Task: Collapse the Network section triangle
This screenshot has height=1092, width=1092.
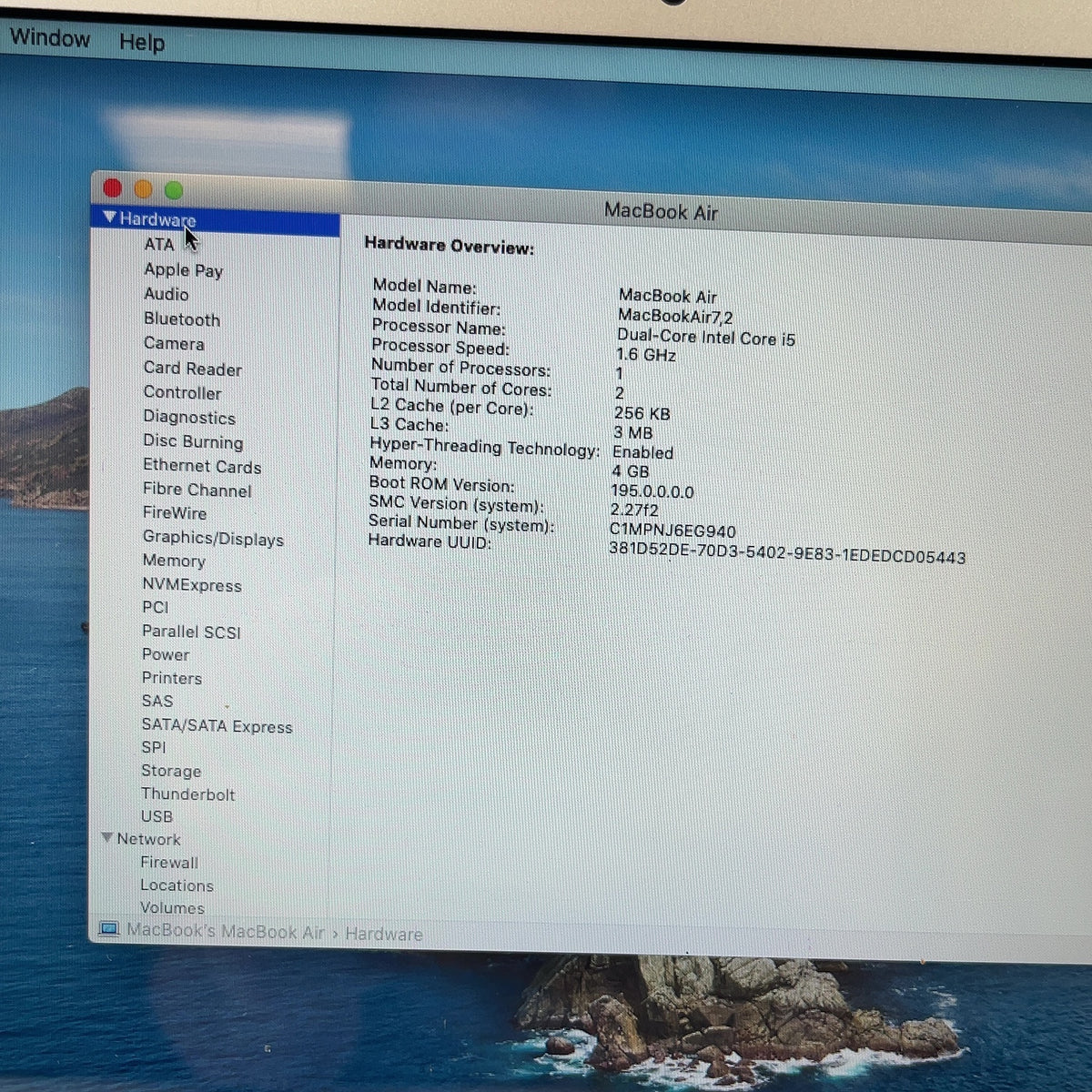Action: (x=107, y=837)
